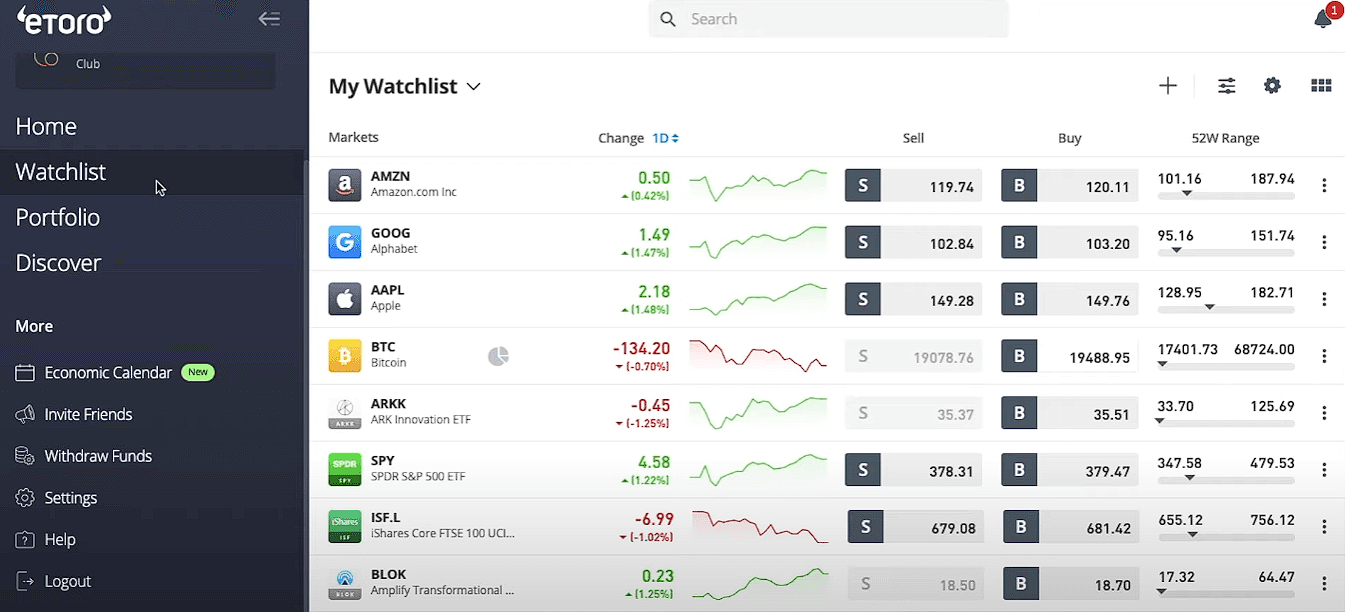This screenshot has height=612, width=1345.
Task: Click the ARKK ETF logo icon
Action: 345,413
